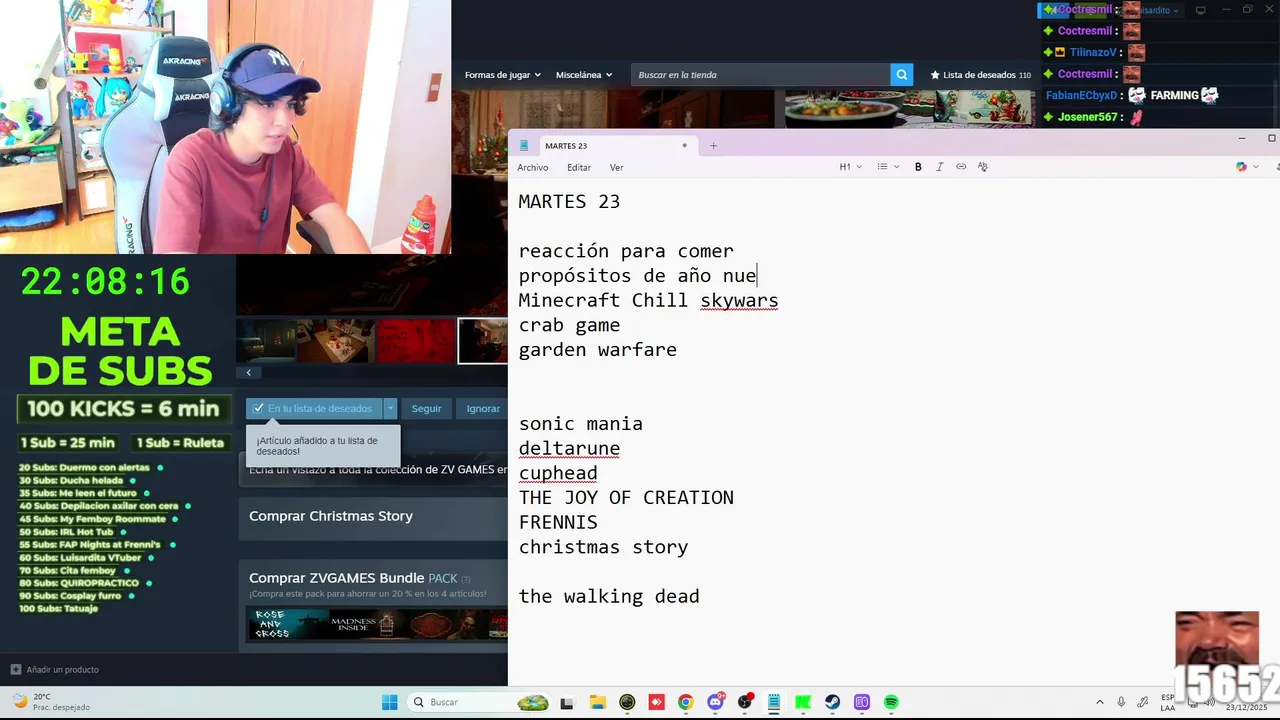Viewport: 1280px width, 720px height.
Task: Click Windows taskbar Buscar search box
Action: (x=480, y=702)
